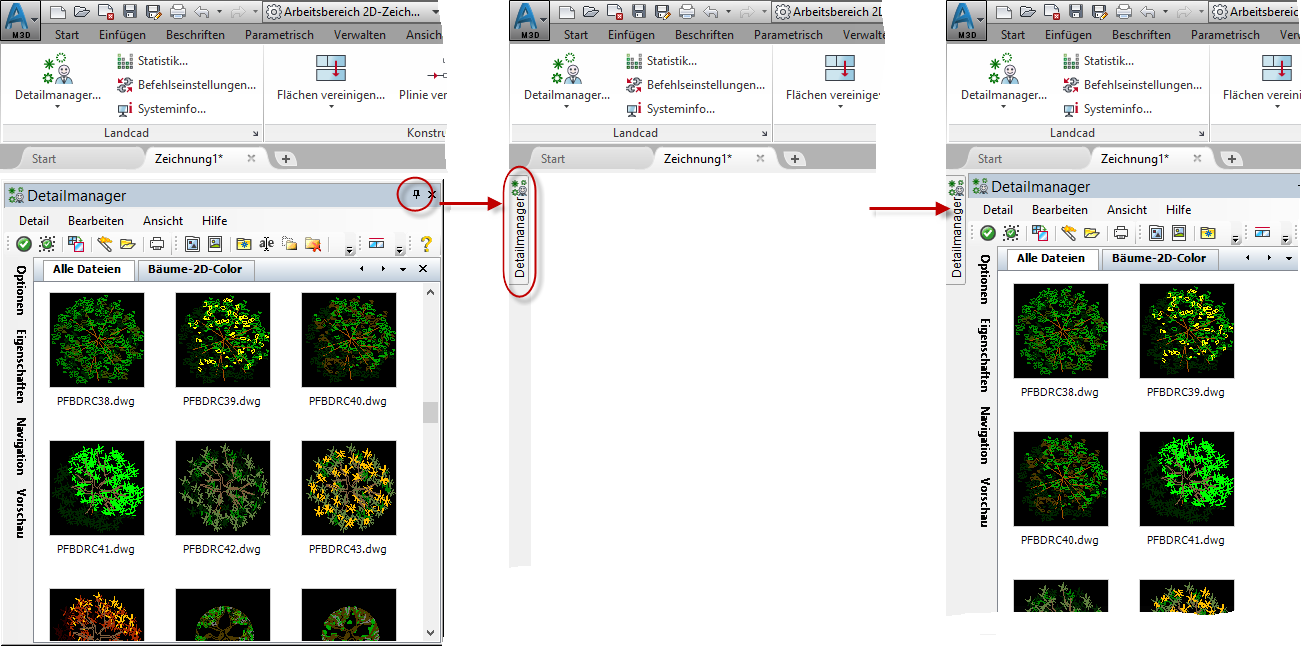The image size is (1314, 659).
Task: Switch to Bäume-2D-Color tab in right Detailmanager
Action: tap(1159, 258)
